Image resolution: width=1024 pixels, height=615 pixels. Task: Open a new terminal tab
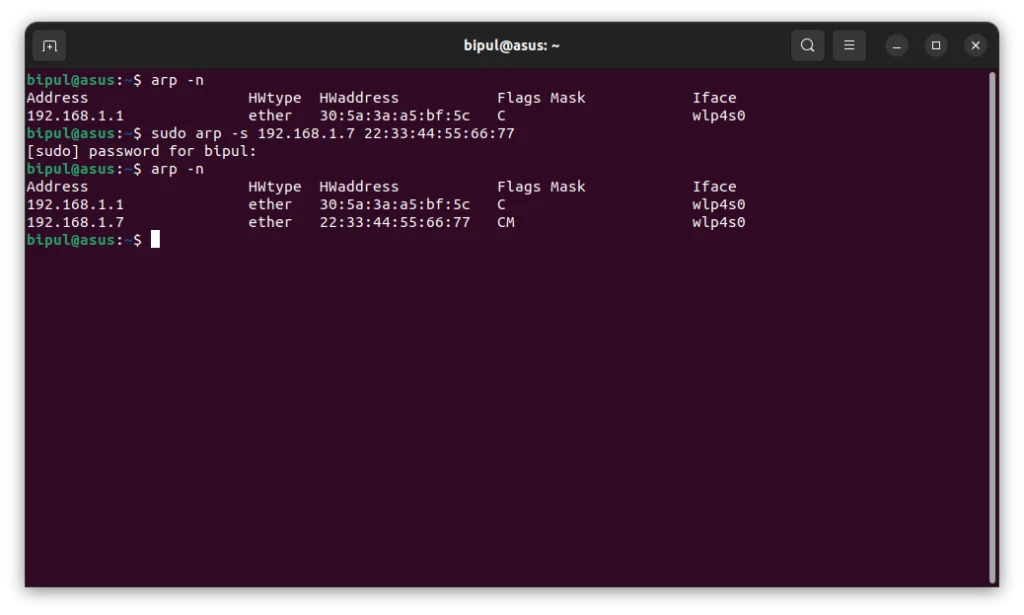(49, 46)
